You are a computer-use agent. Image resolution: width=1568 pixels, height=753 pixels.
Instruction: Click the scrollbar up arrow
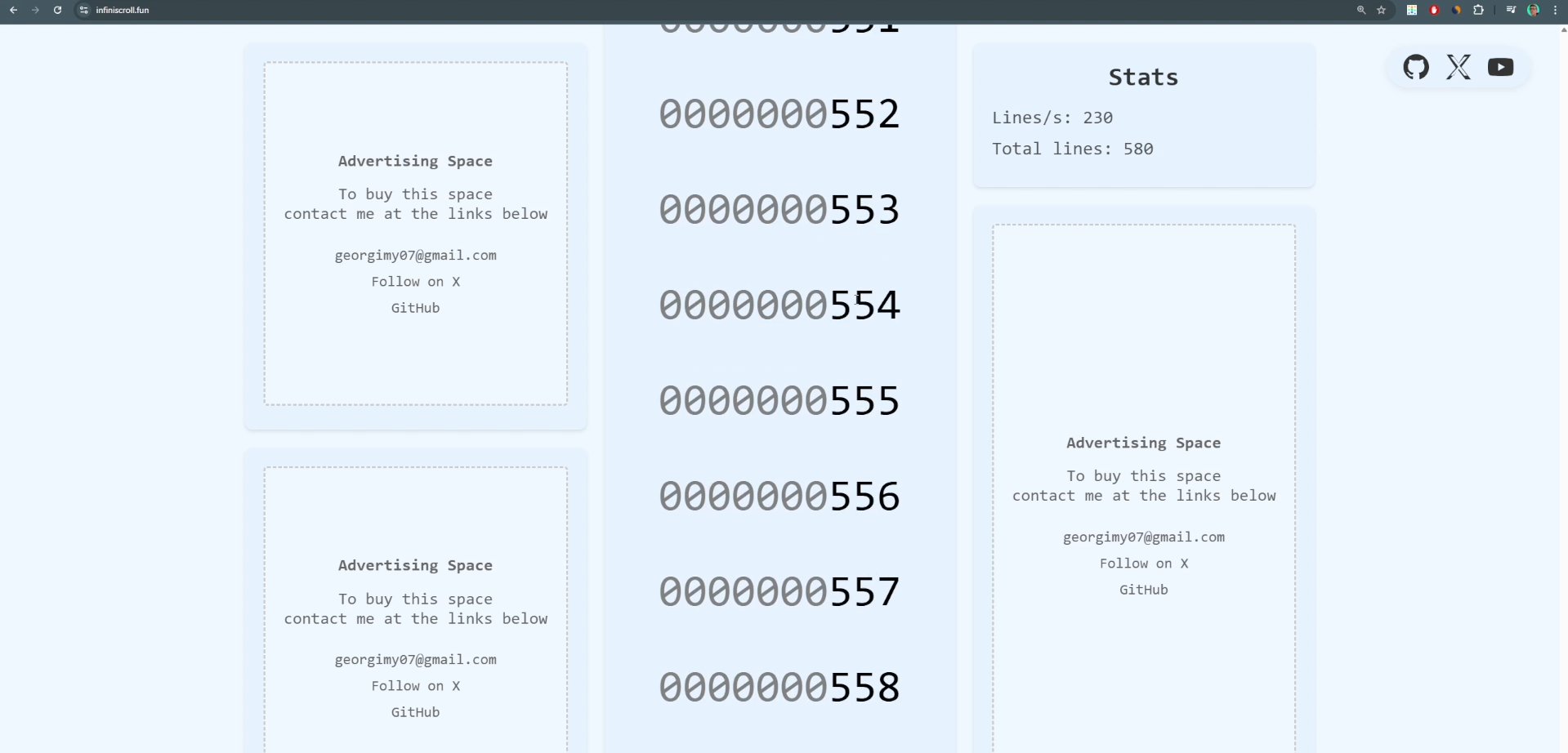(1563, 29)
